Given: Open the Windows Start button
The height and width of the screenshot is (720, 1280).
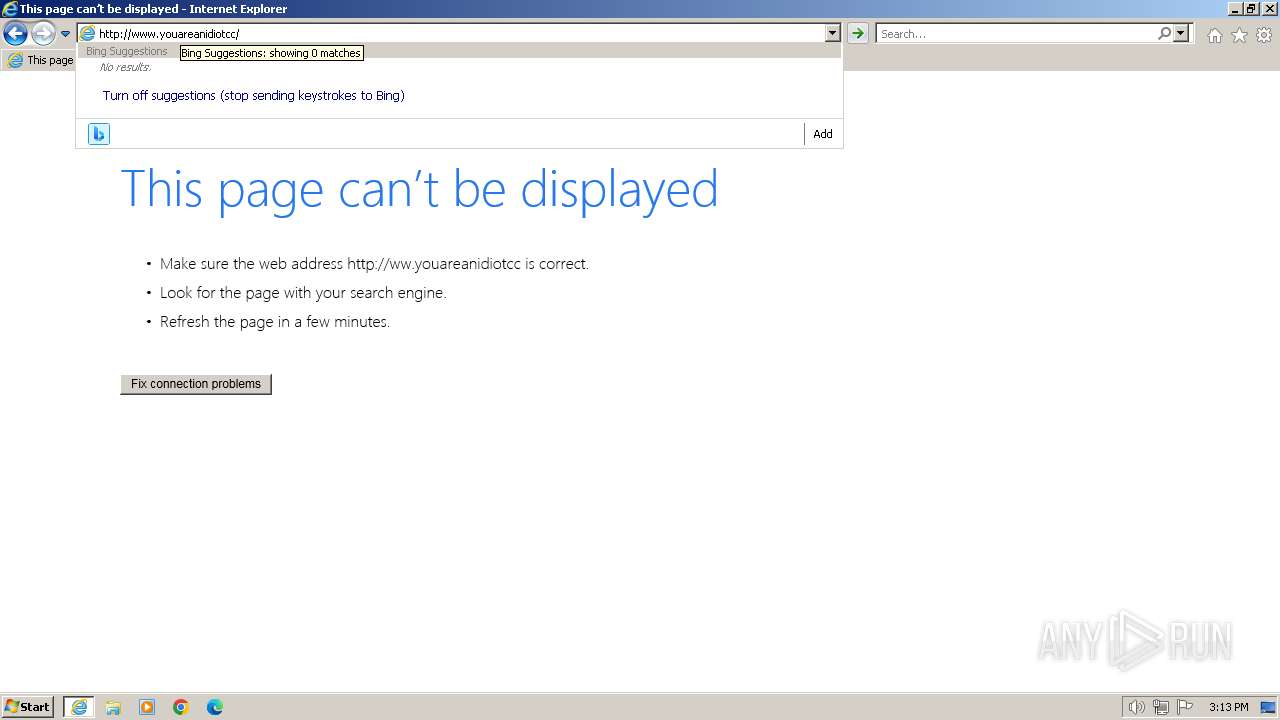Looking at the screenshot, I should [27, 707].
